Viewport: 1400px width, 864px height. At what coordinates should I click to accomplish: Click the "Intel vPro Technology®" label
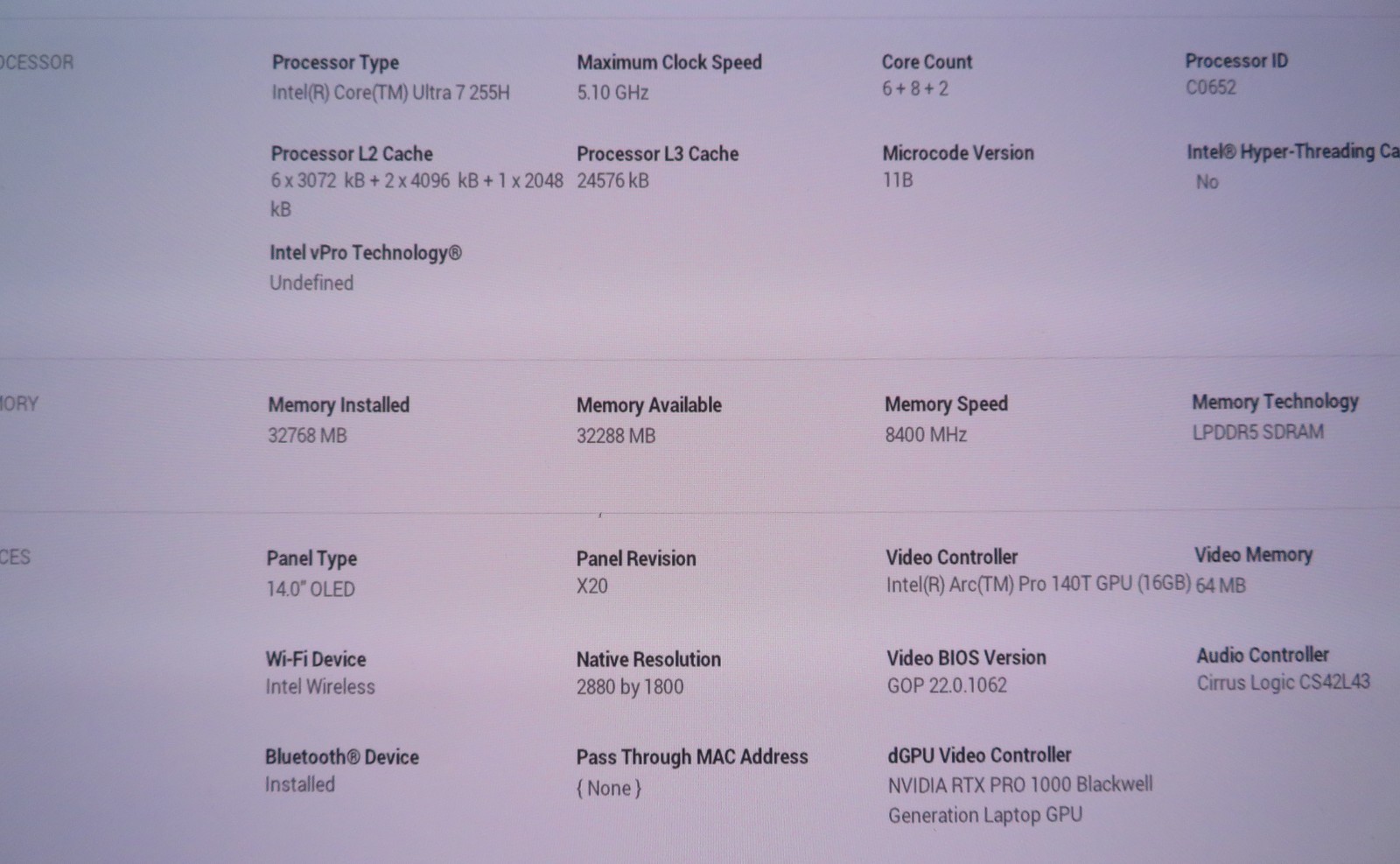pyautogui.click(x=366, y=253)
